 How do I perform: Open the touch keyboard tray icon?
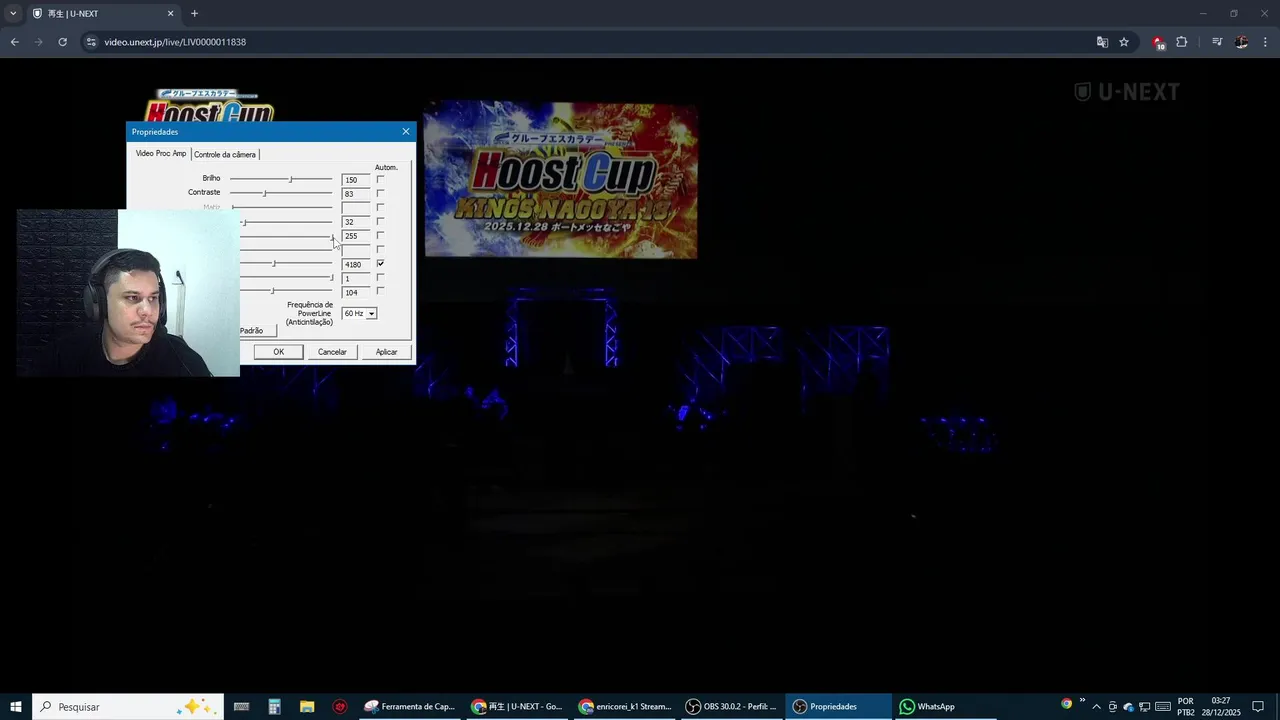(x=1163, y=707)
